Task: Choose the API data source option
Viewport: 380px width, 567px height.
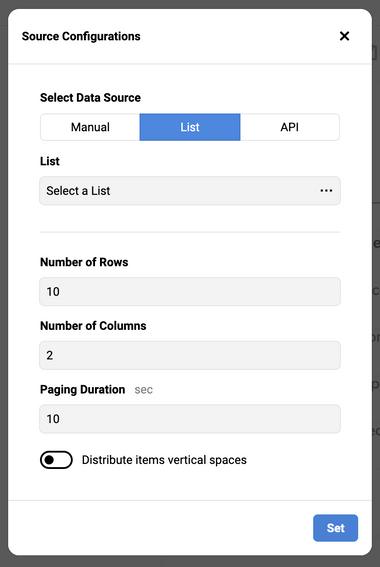Action: tap(290, 127)
